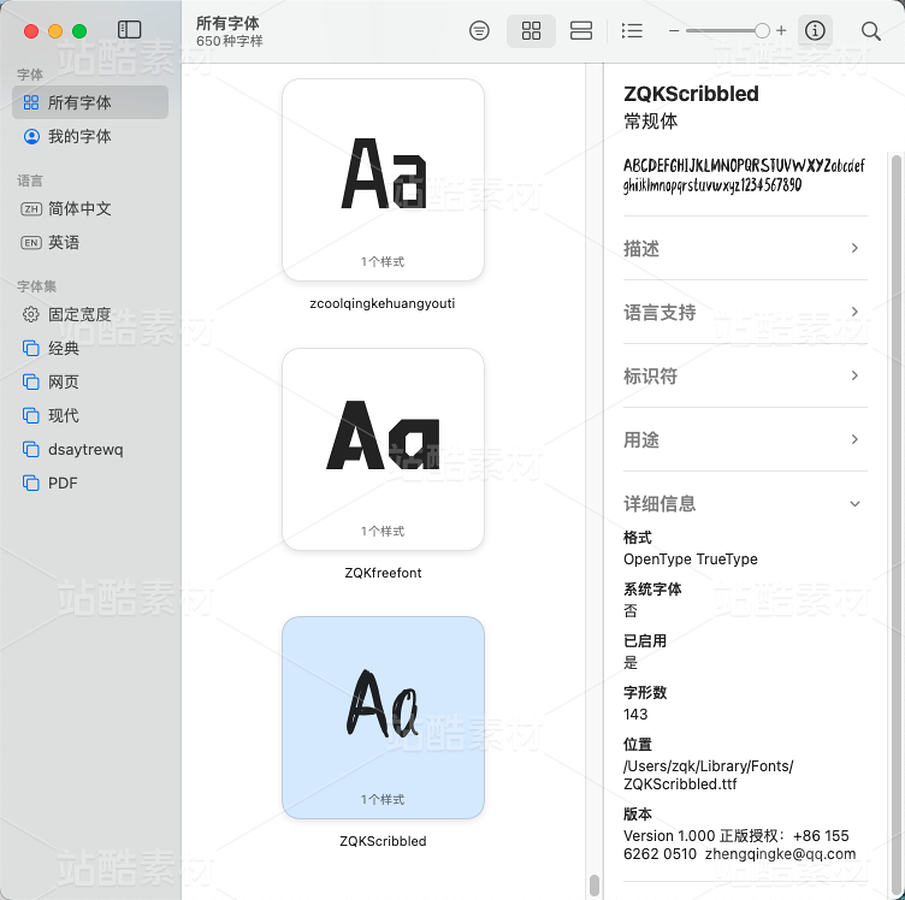Collapse the 详细信息 section
This screenshot has width=905, height=900.
(745, 503)
